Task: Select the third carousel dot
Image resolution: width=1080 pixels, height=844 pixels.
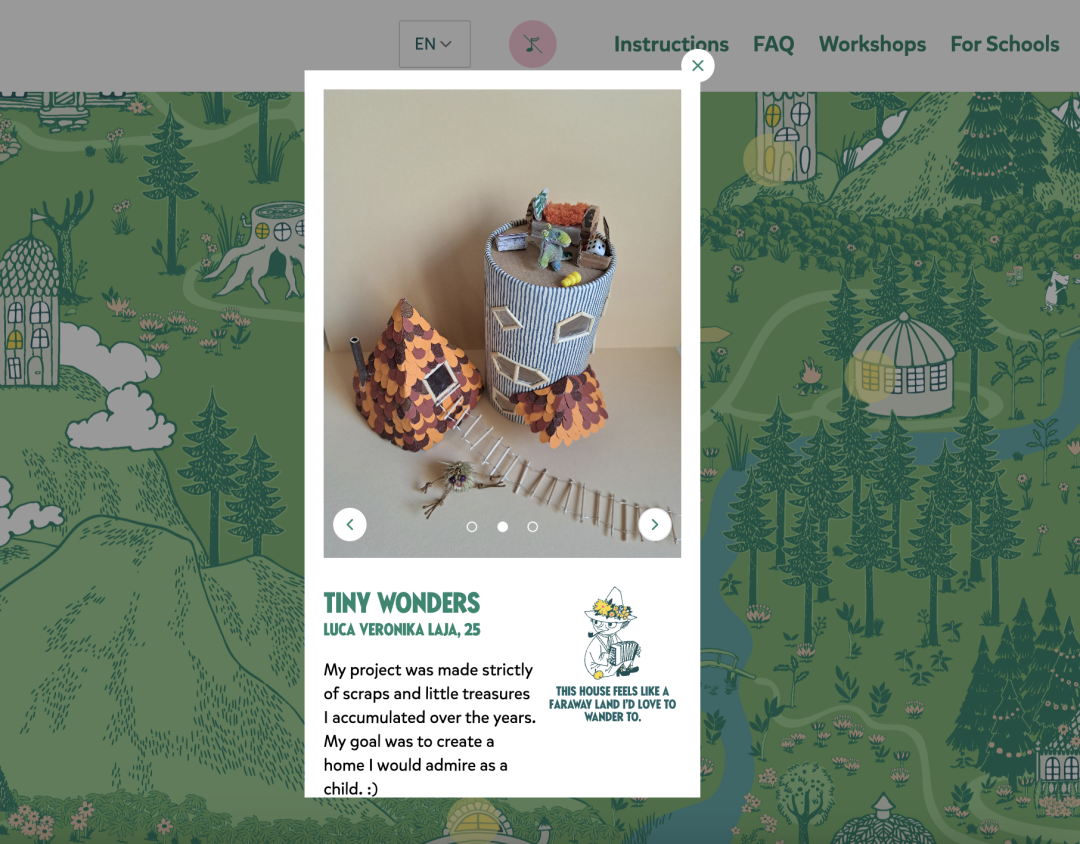Action: (532, 527)
